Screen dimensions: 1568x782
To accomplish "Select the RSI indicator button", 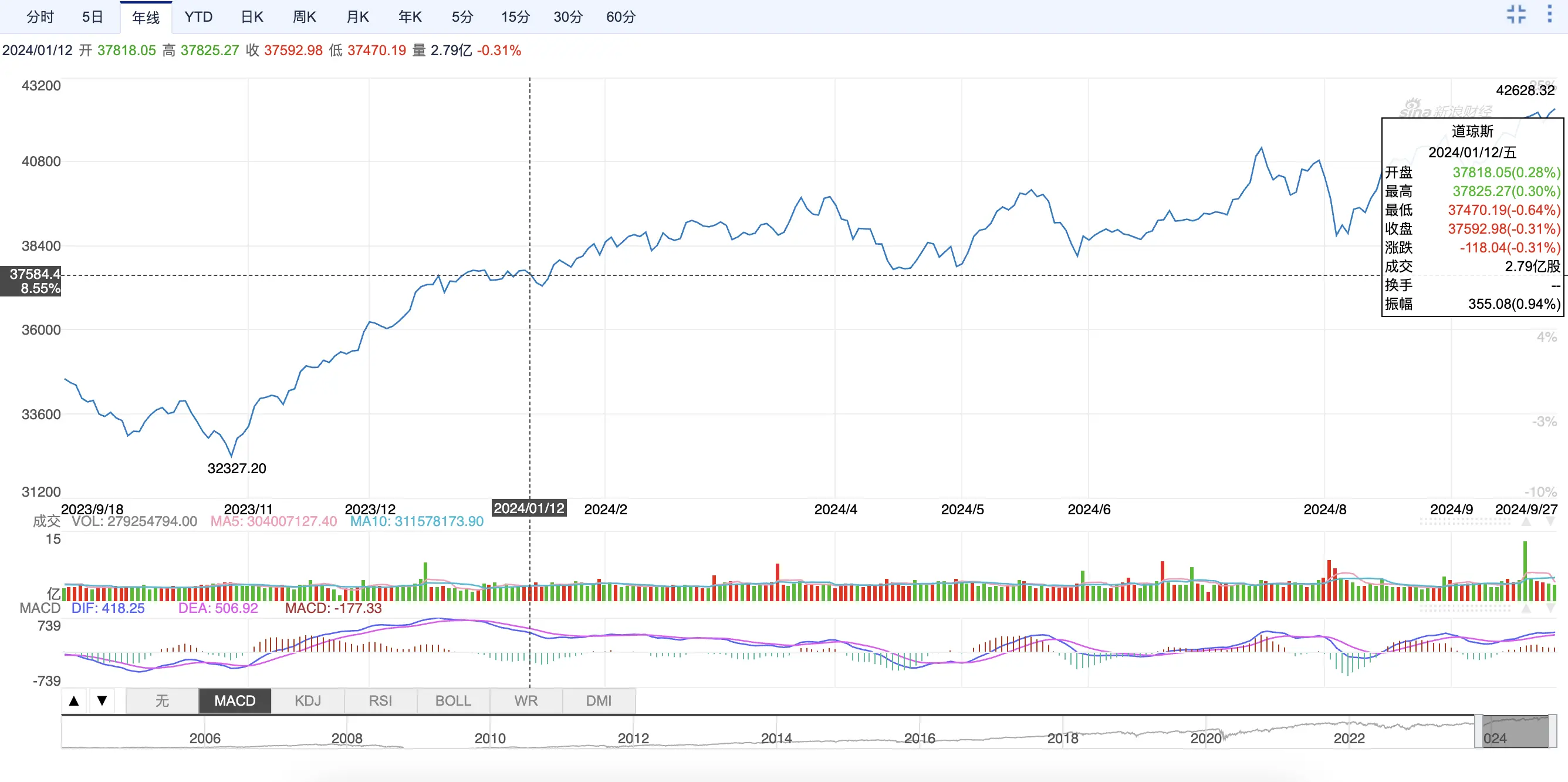I will 380,700.
